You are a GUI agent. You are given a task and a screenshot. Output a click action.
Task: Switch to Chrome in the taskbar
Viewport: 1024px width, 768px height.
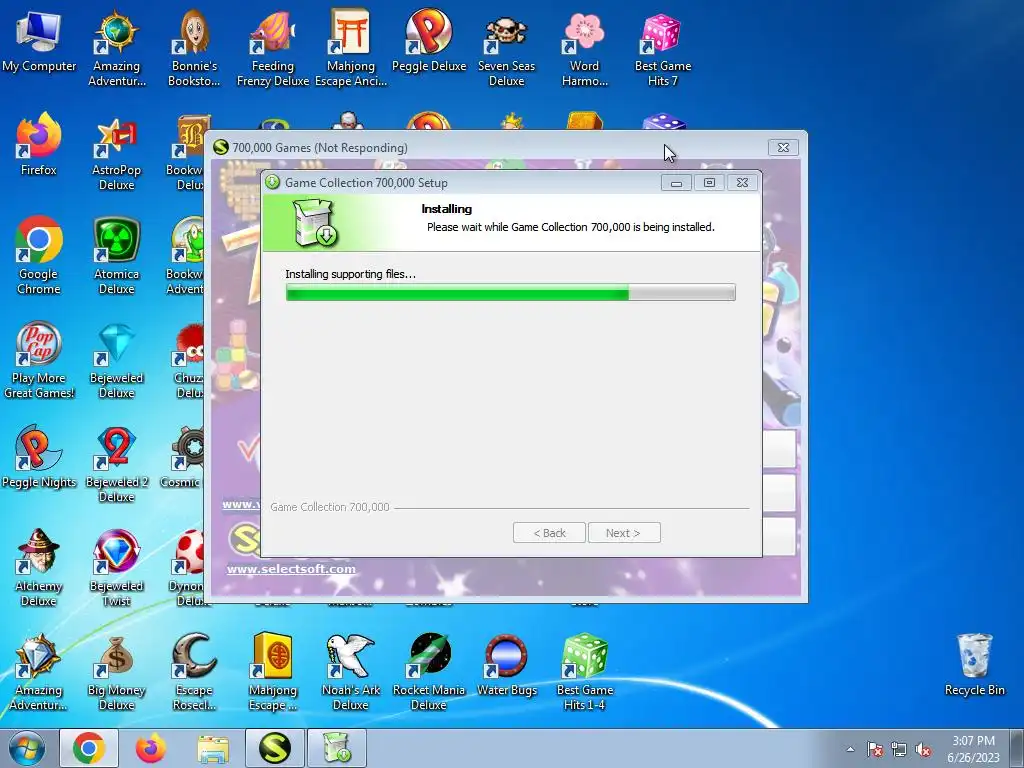[x=89, y=748]
